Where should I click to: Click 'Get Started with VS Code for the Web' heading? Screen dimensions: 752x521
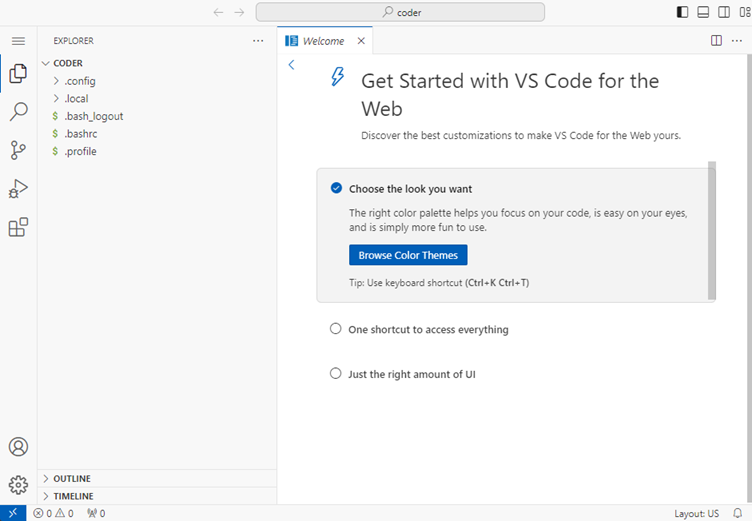[510, 95]
